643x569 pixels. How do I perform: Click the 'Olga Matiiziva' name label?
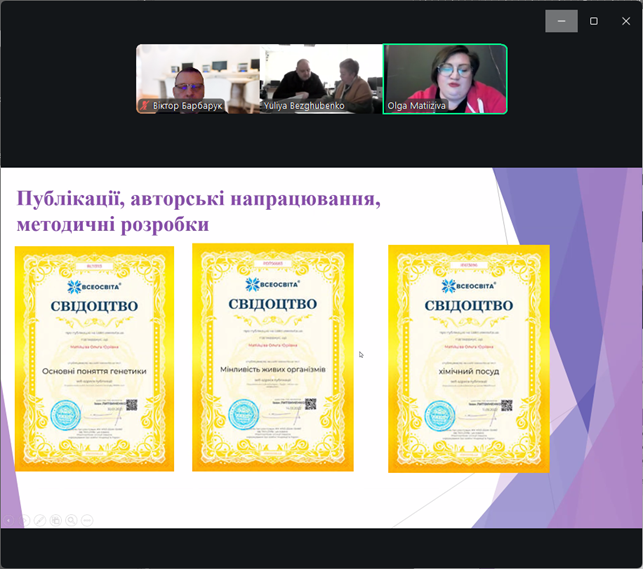coord(416,106)
